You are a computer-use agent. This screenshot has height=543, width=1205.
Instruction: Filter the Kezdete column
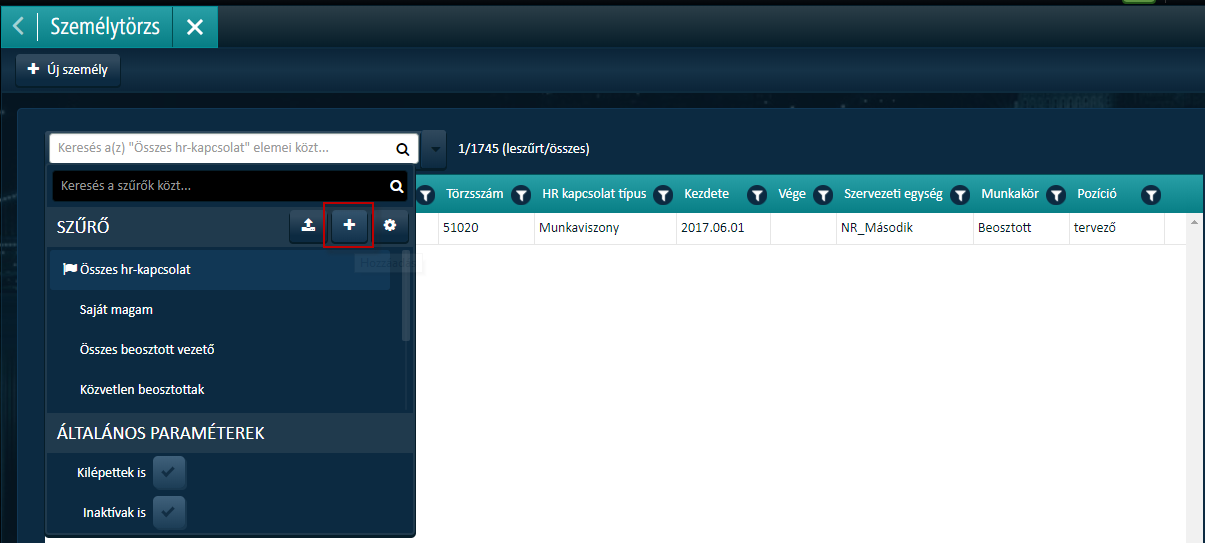click(x=757, y=195)
